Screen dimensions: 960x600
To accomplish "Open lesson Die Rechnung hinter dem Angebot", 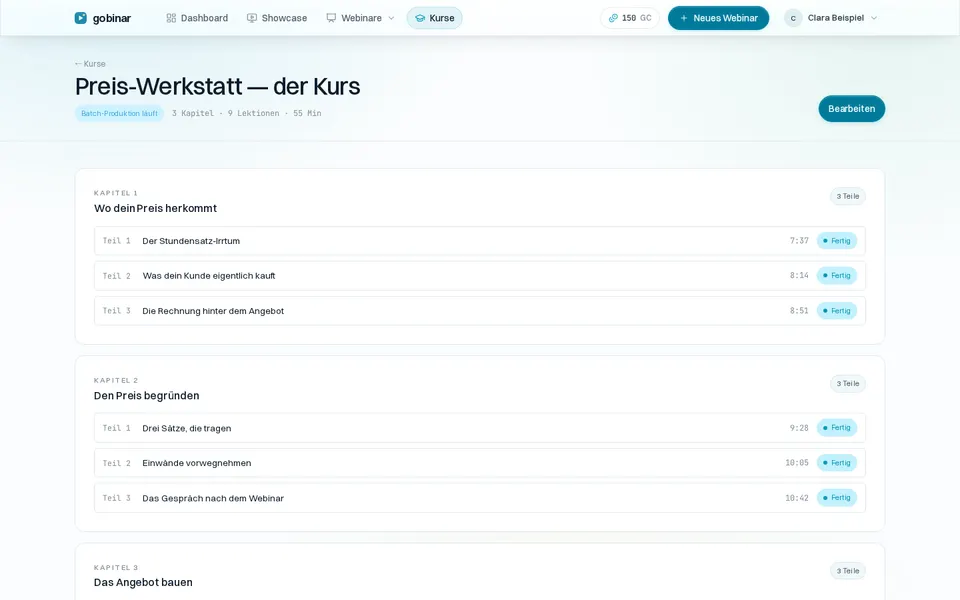I will coord(479,310).
